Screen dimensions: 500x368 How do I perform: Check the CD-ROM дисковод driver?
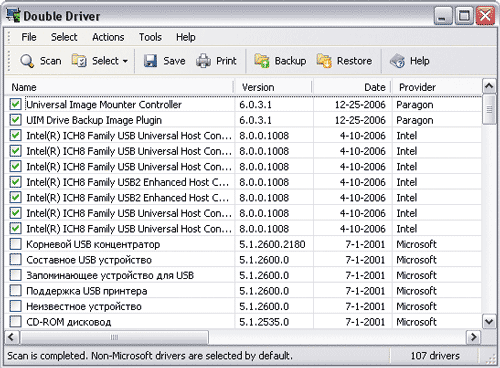tap(15, 321)
